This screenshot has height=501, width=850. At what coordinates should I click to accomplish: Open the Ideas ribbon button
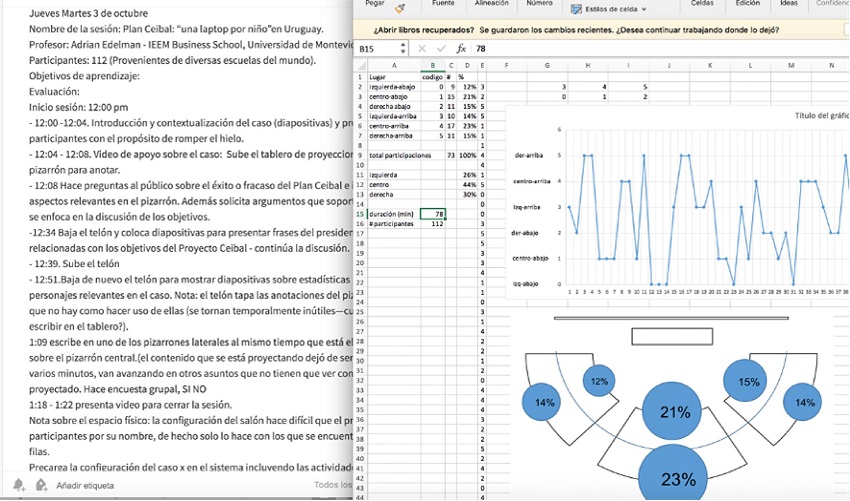(x=789, y=3)
